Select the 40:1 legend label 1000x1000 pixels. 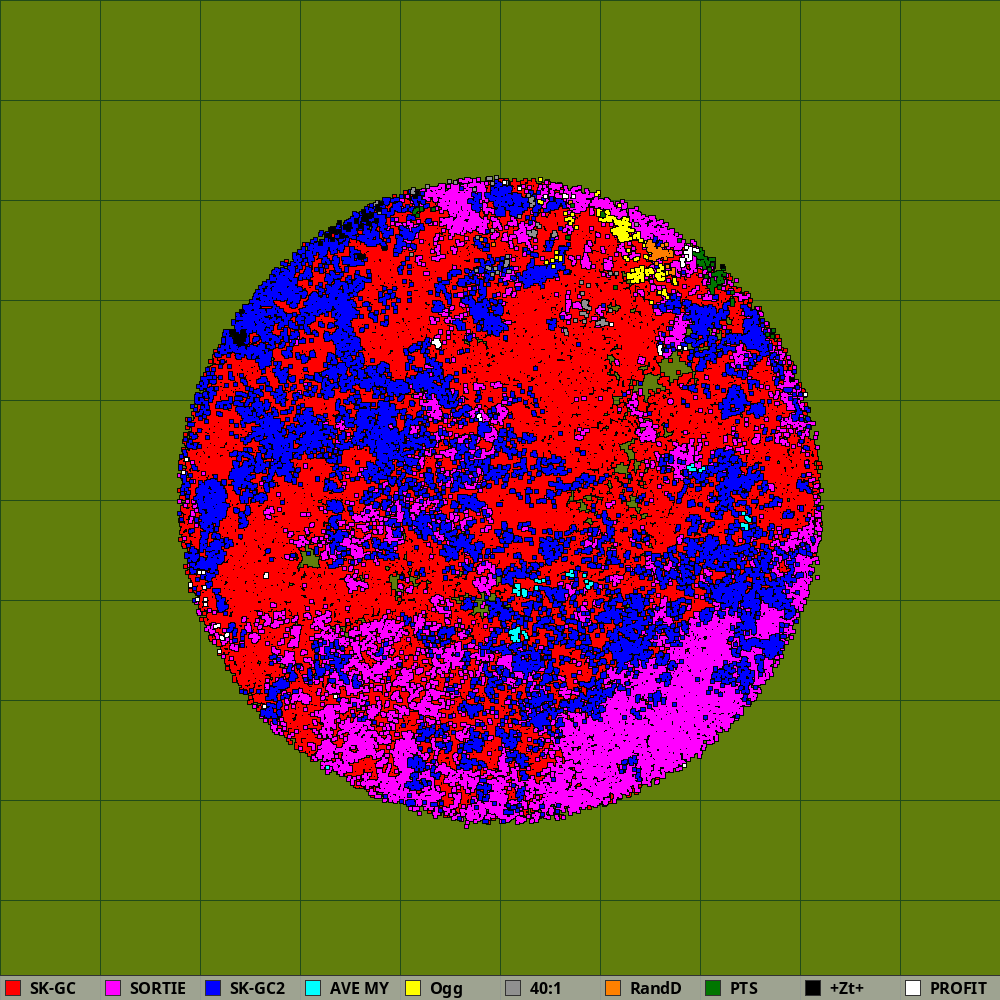(x=545, y=989)
